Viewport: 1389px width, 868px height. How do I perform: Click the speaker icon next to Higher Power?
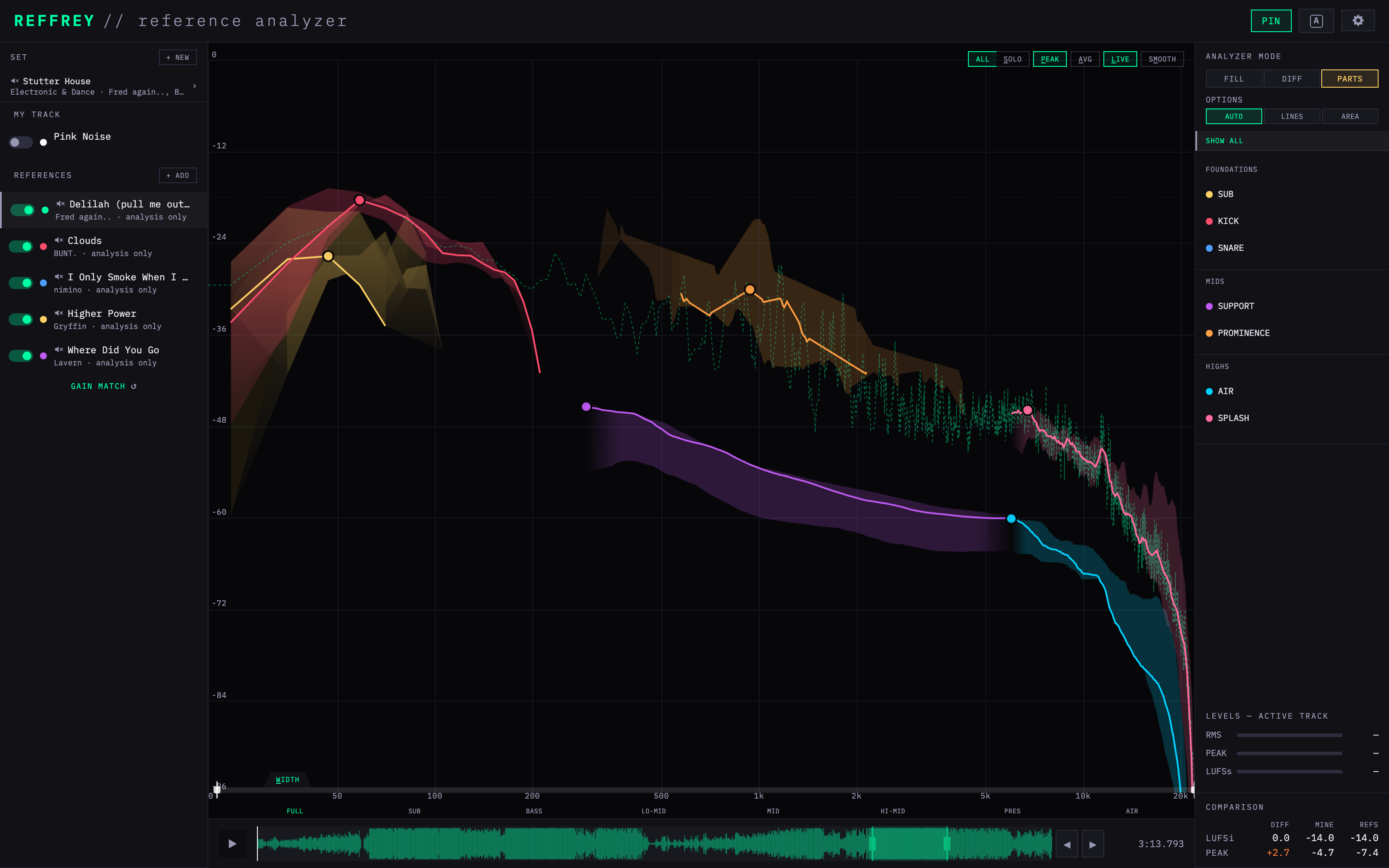pos(59,313)
